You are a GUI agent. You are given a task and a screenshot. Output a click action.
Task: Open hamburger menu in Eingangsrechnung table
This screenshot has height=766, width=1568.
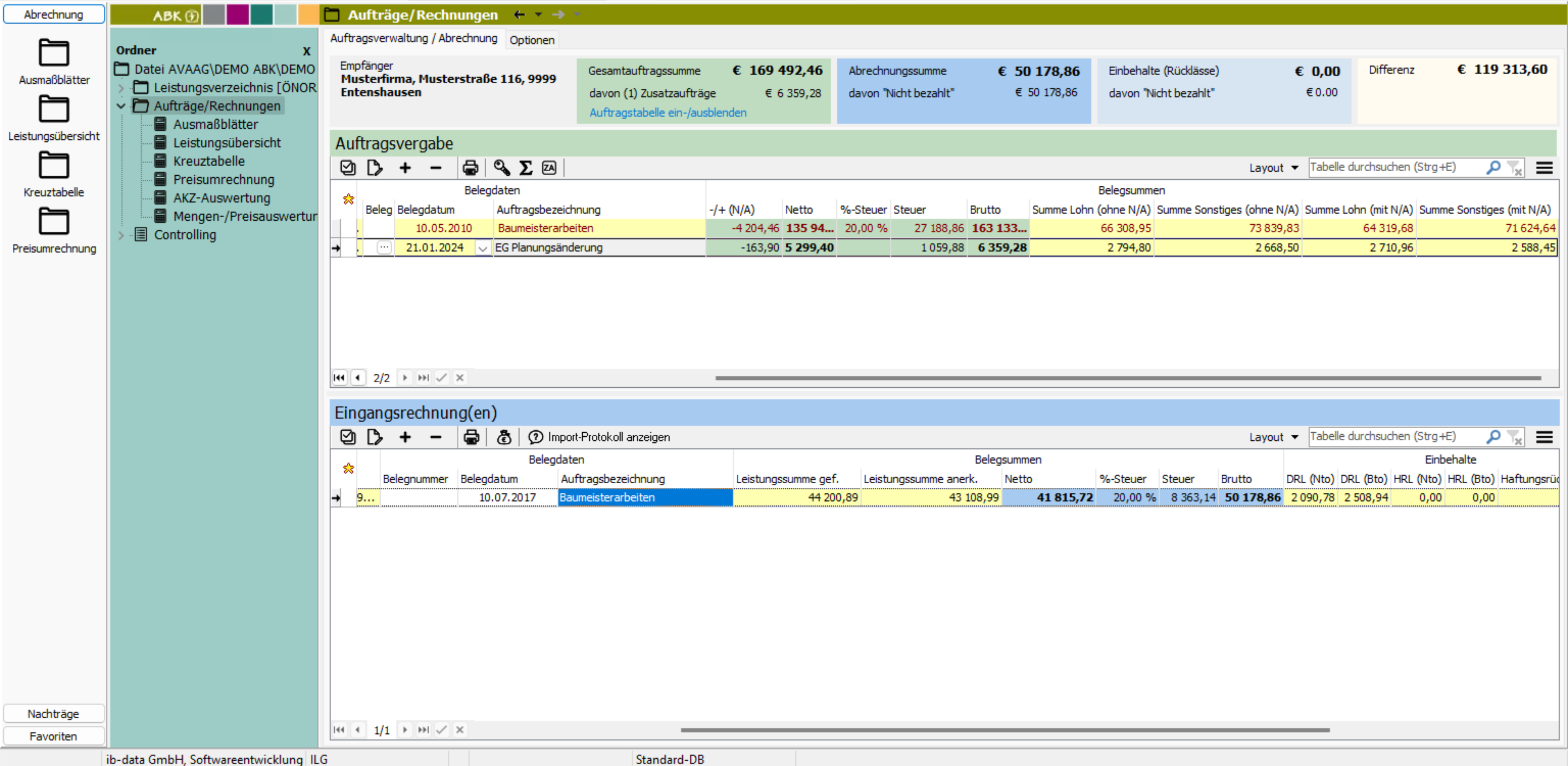pos(1544,437)
